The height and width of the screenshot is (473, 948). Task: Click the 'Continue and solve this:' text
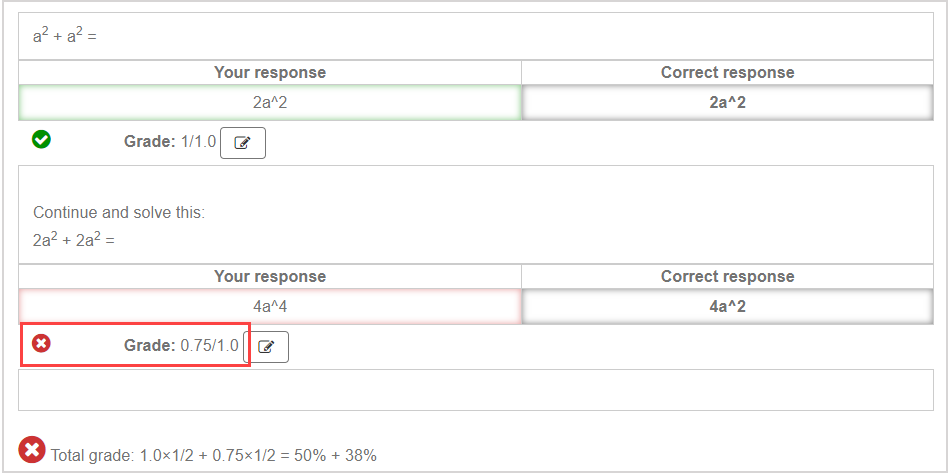[119, 213]
